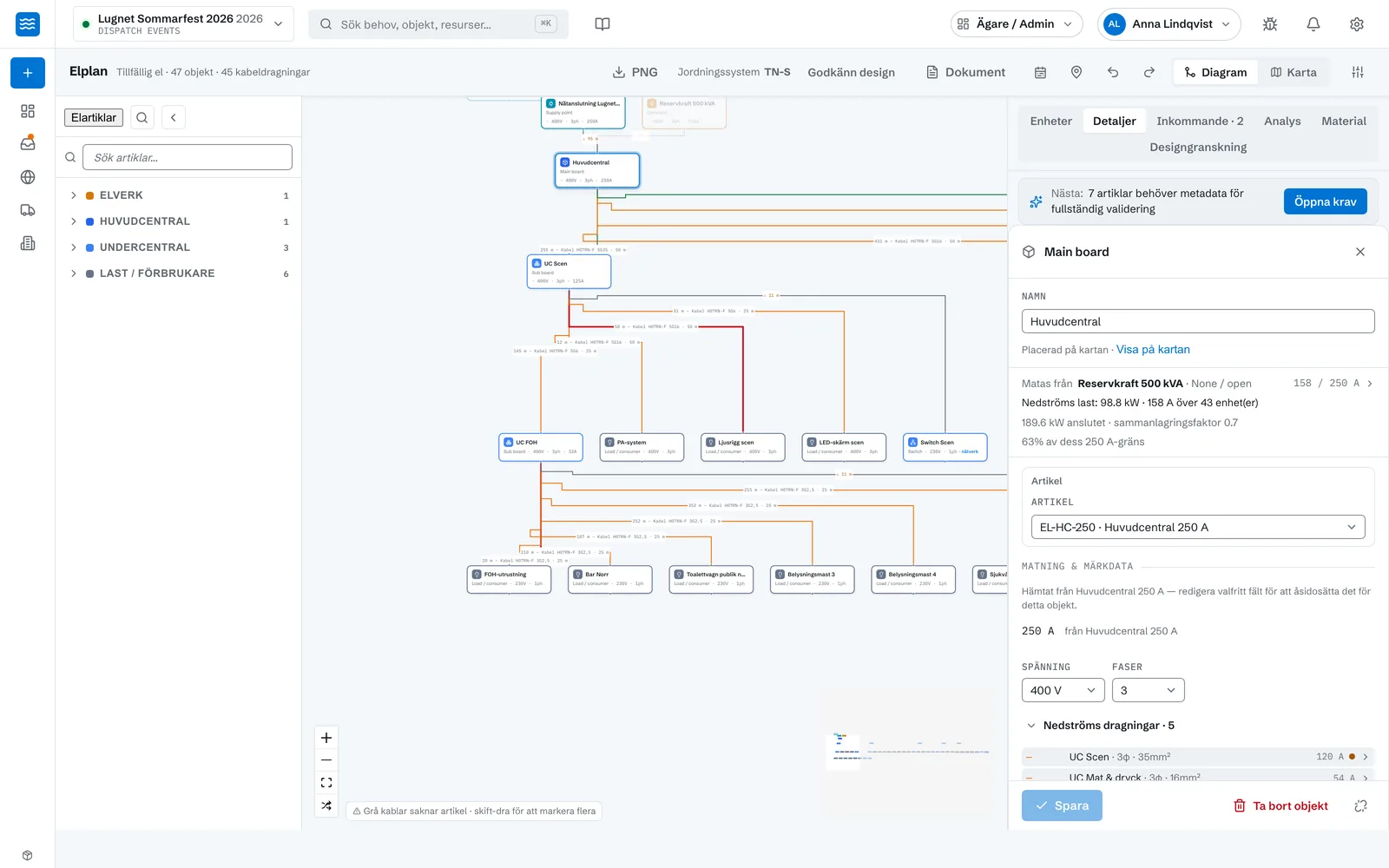Click the Jordningssystem TN-S setting
The image size is (1389, 868).
(x=734, y=72)
